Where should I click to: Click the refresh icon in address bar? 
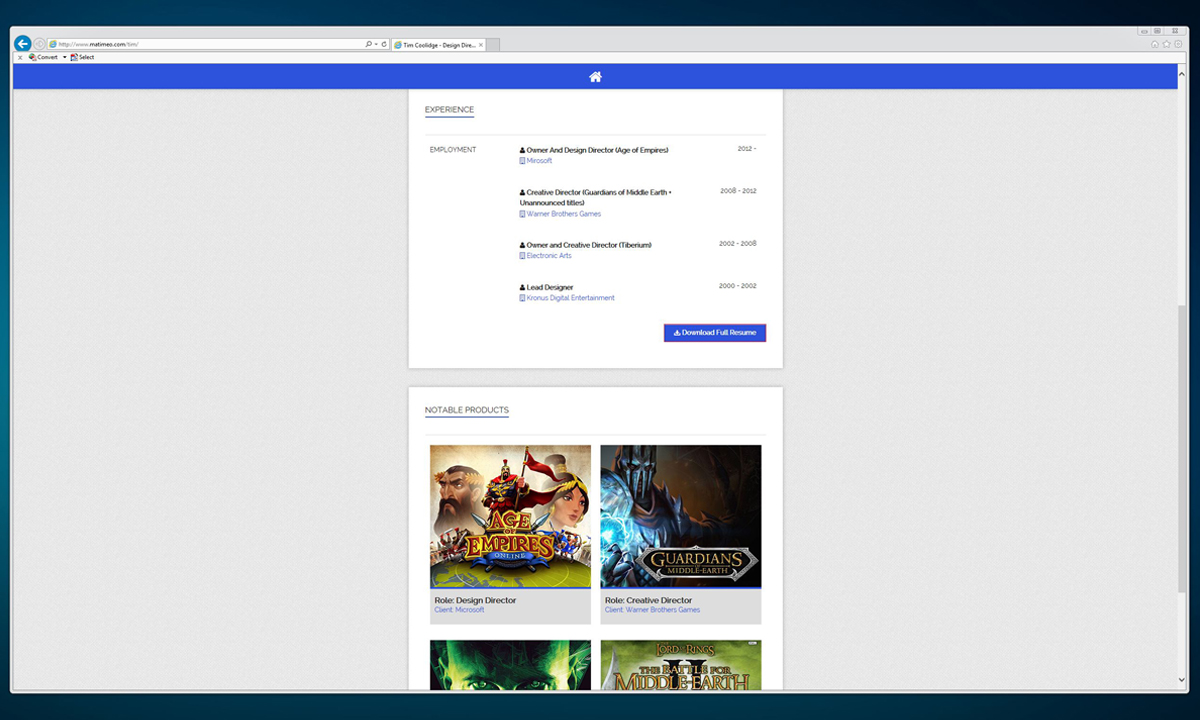pyautogui.click(x=384, y=44)
